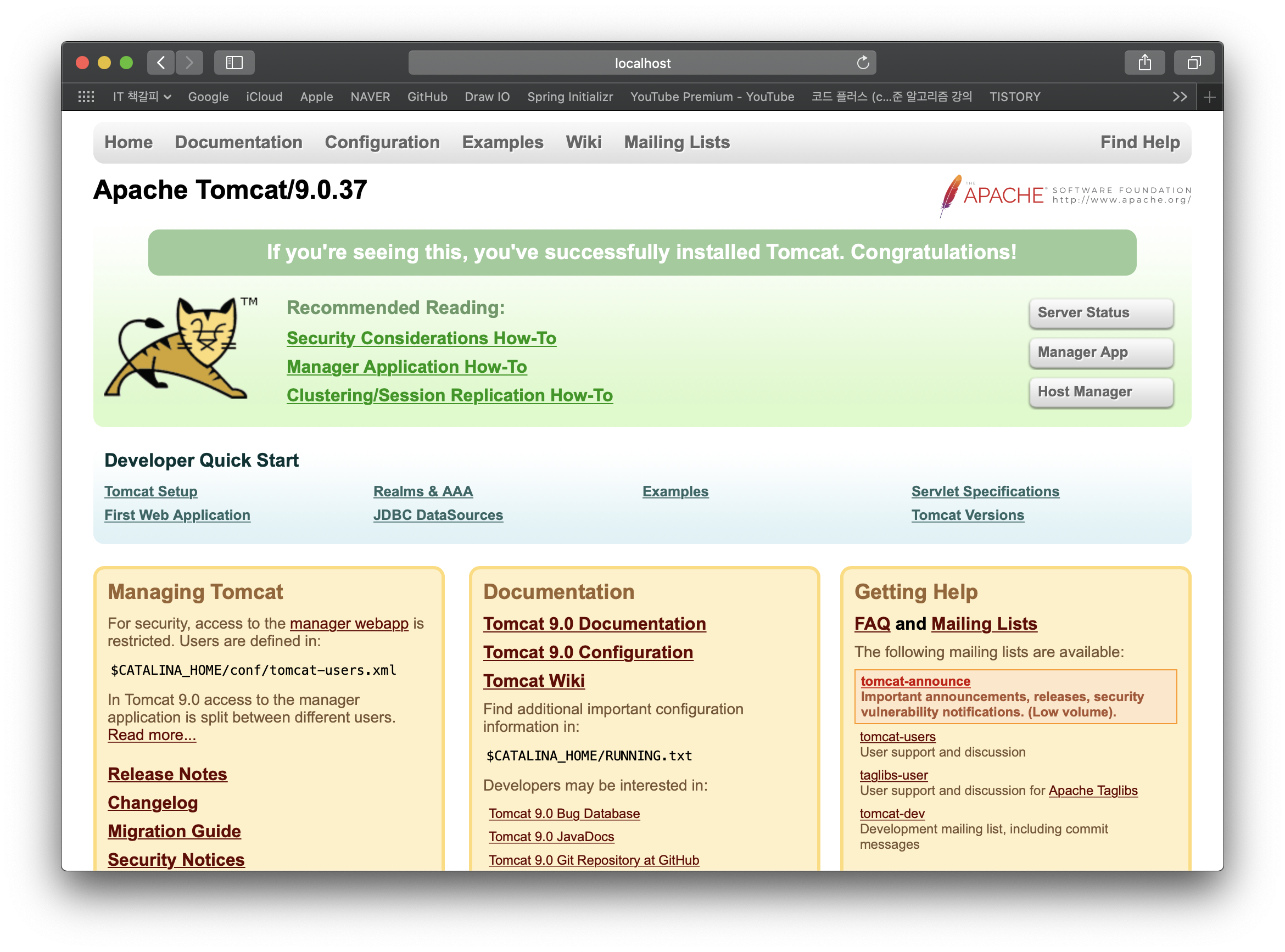
Task: Open the Share icon in toolbar
Action: [1144, 62]
